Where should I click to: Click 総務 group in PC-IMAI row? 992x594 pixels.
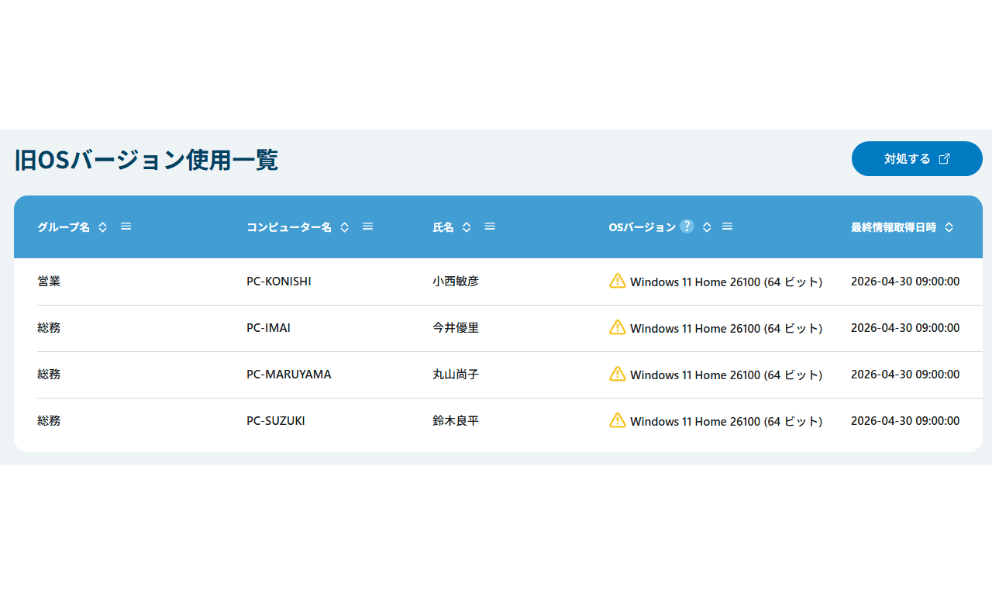pyautogui.click(x=49, y=328)
